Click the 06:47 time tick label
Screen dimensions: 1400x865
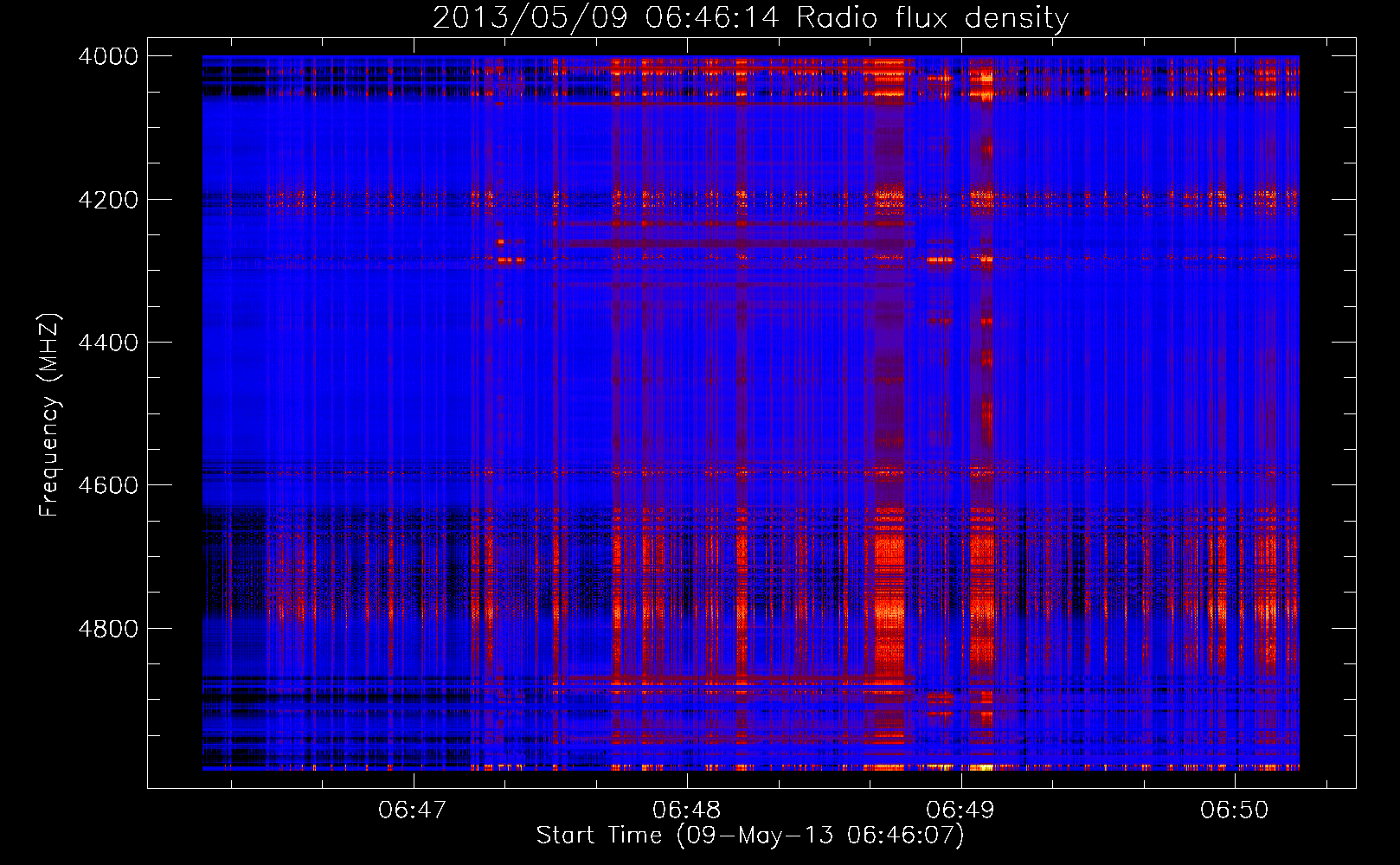[x=413, y=810]
